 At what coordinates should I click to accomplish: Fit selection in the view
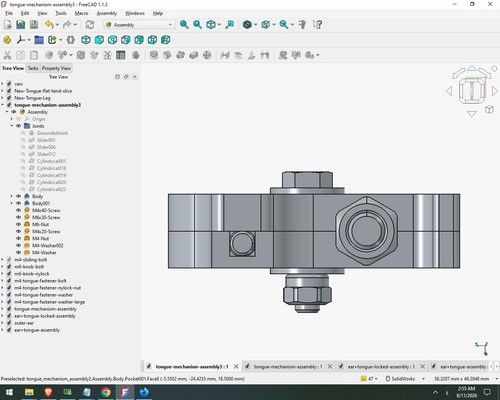[197, 25]
